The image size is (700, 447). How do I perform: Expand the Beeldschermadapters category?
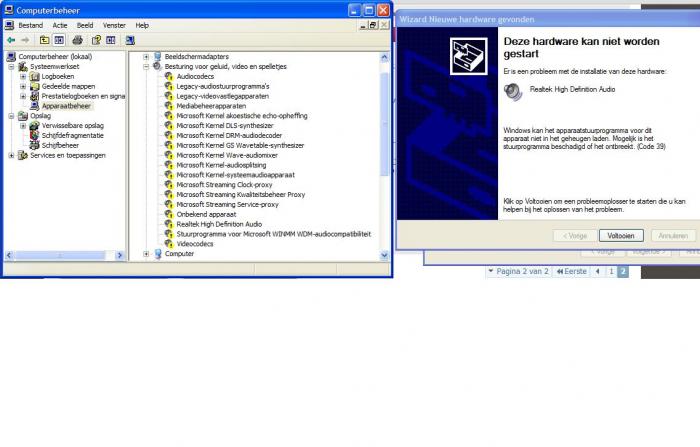coord(146,57)
